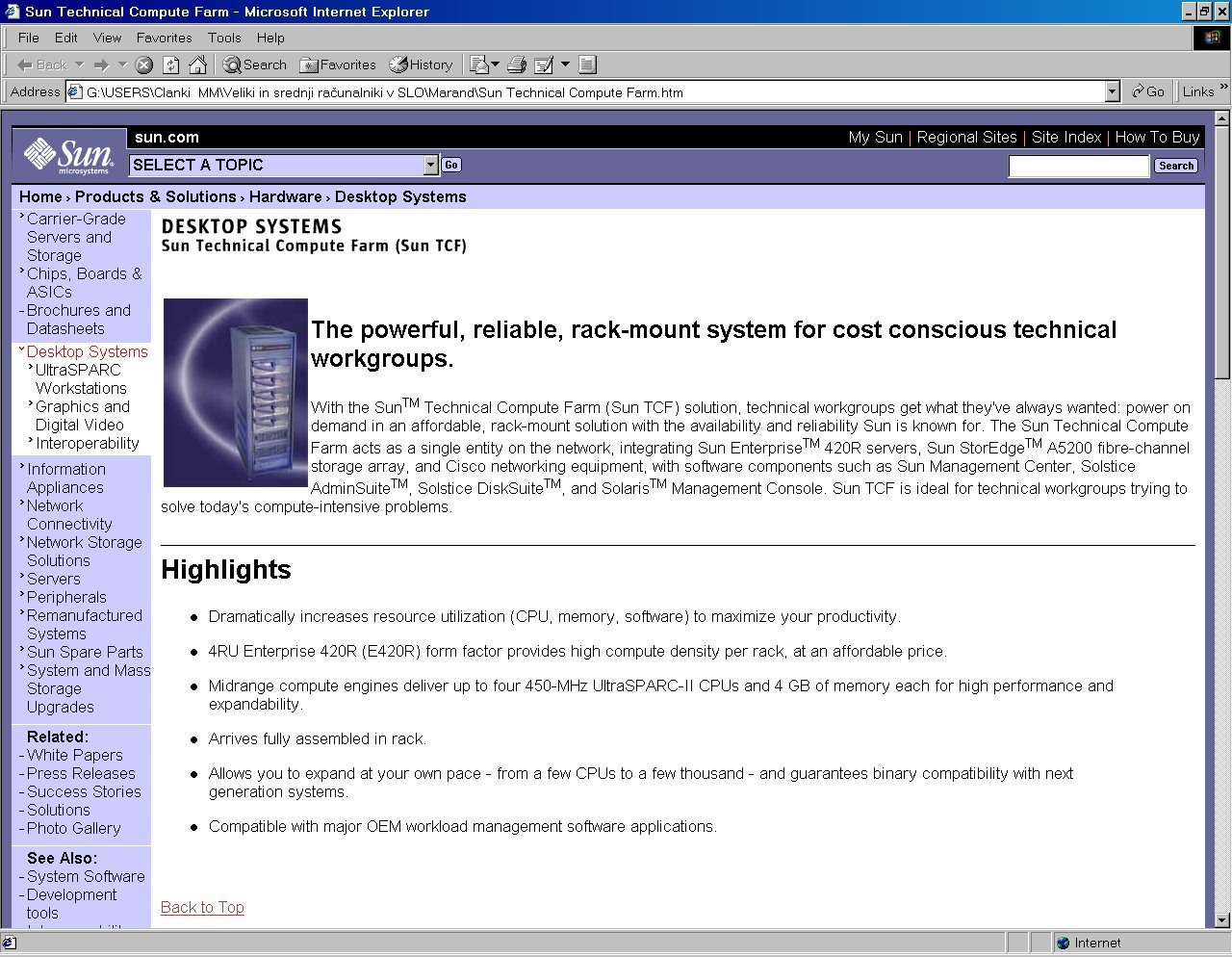1232x957 pixels.
Task: Open the Forward history dropdown arrow
Action: [x=122, y=65]
